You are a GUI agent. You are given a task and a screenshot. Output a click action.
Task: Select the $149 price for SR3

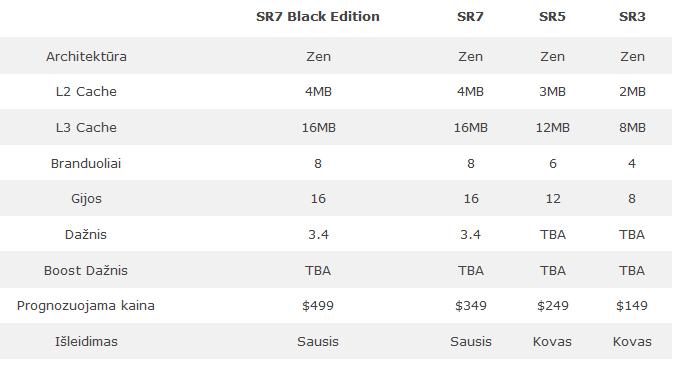[632, 306]
